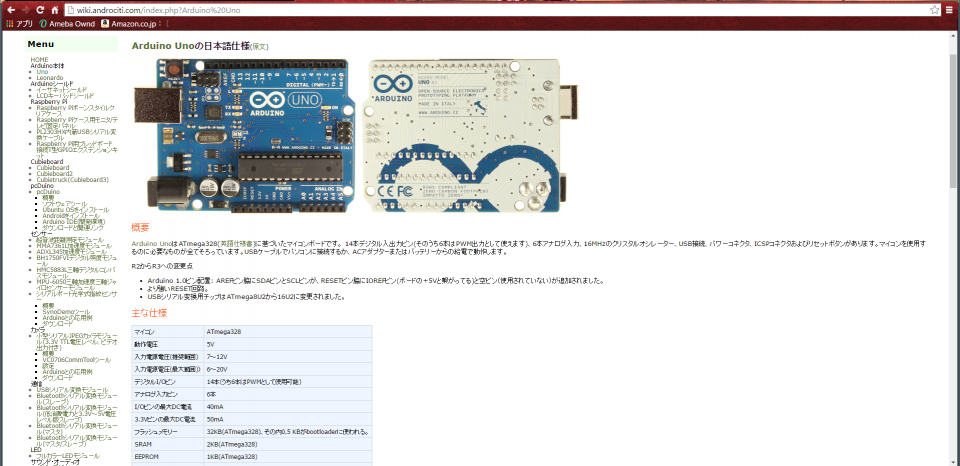Click the ATmega328 value in マイコン row
The height and width of the screenshot is (466, 960).
pyautogui.click(x=223, y=331)
